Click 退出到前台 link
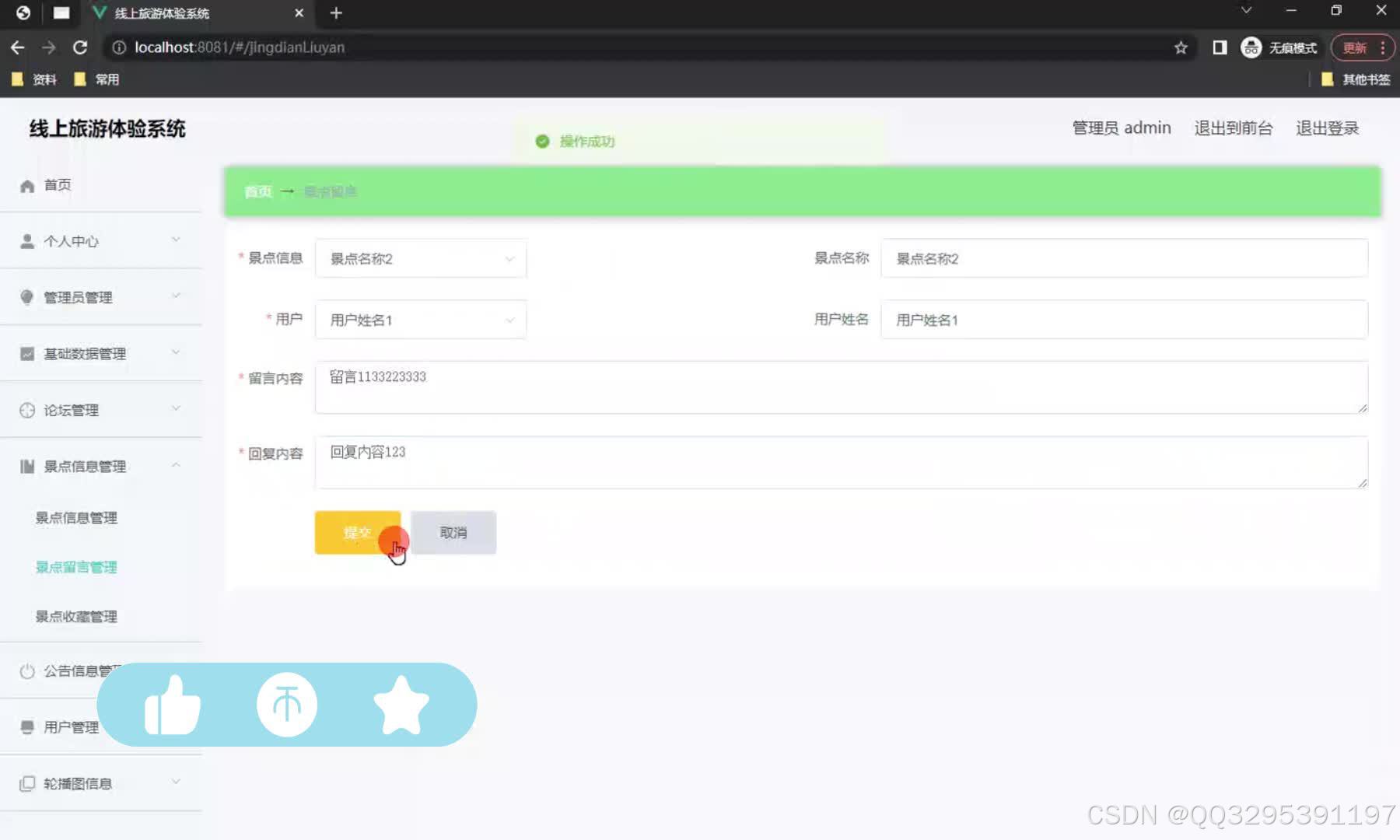This screenshot has width=1400, height=840. 1234,128
